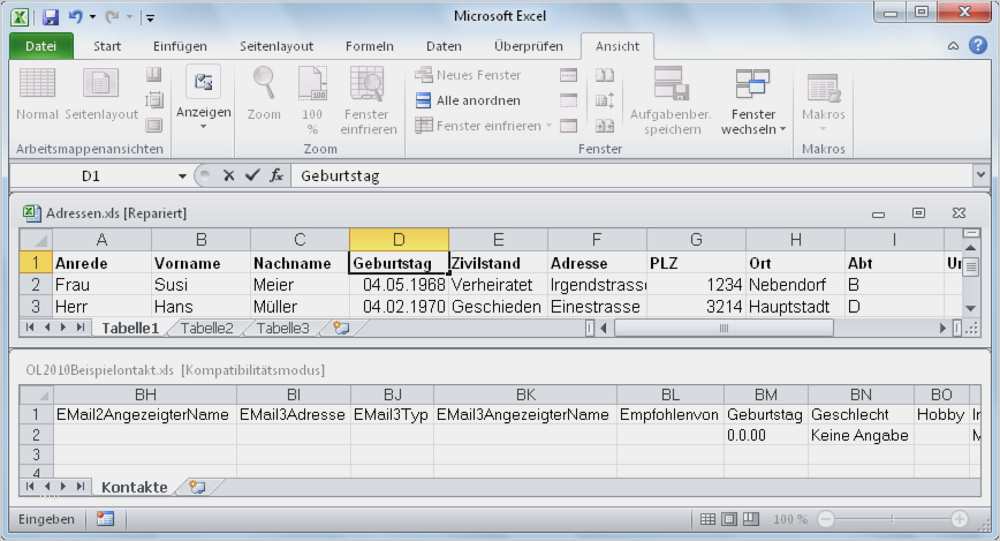Expand the Name Box dropdown arrow
Image resolution: width=1000 pixels, height=541 pixels.
[x=182, y=176]
